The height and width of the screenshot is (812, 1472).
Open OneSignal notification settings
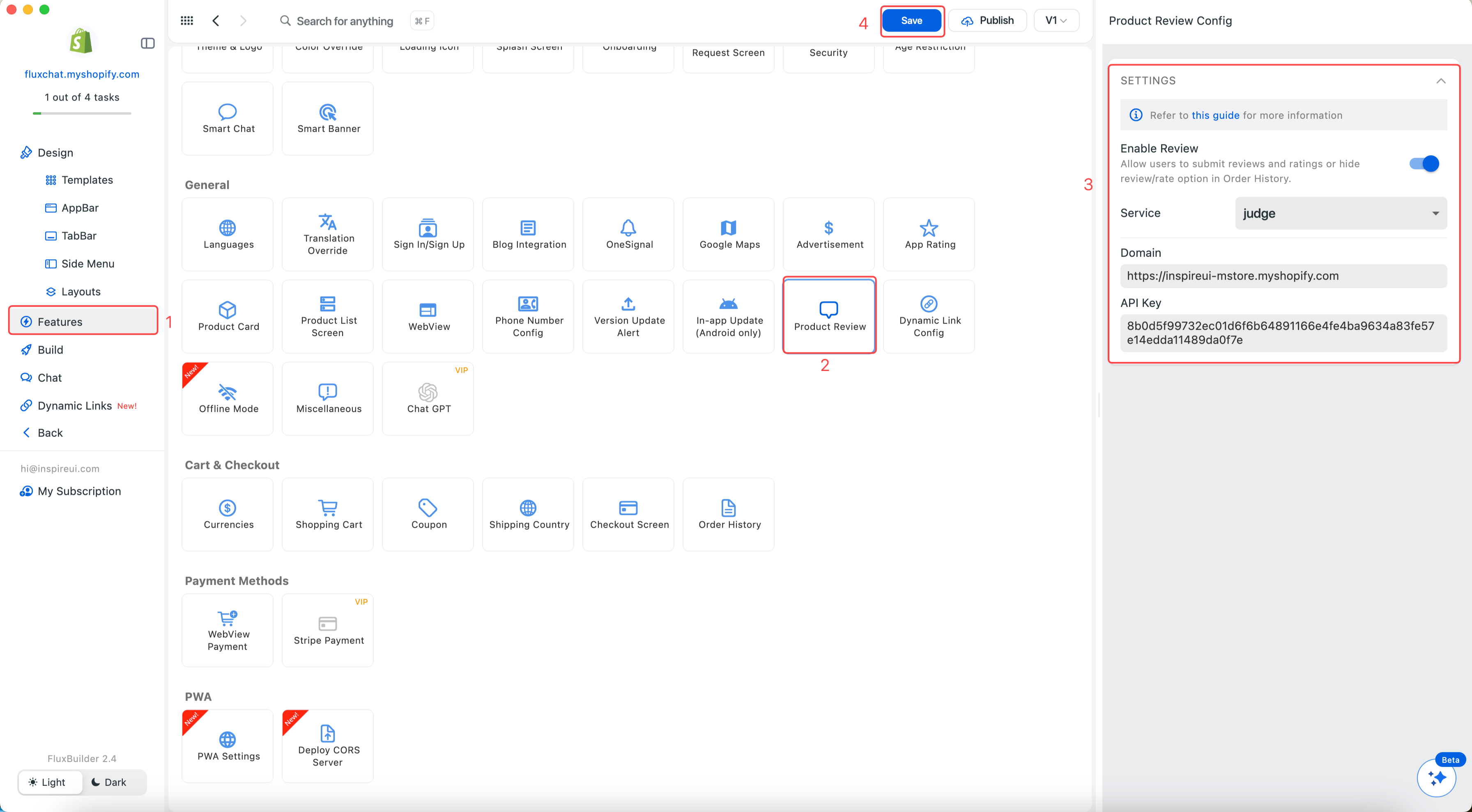click(628, 234)
